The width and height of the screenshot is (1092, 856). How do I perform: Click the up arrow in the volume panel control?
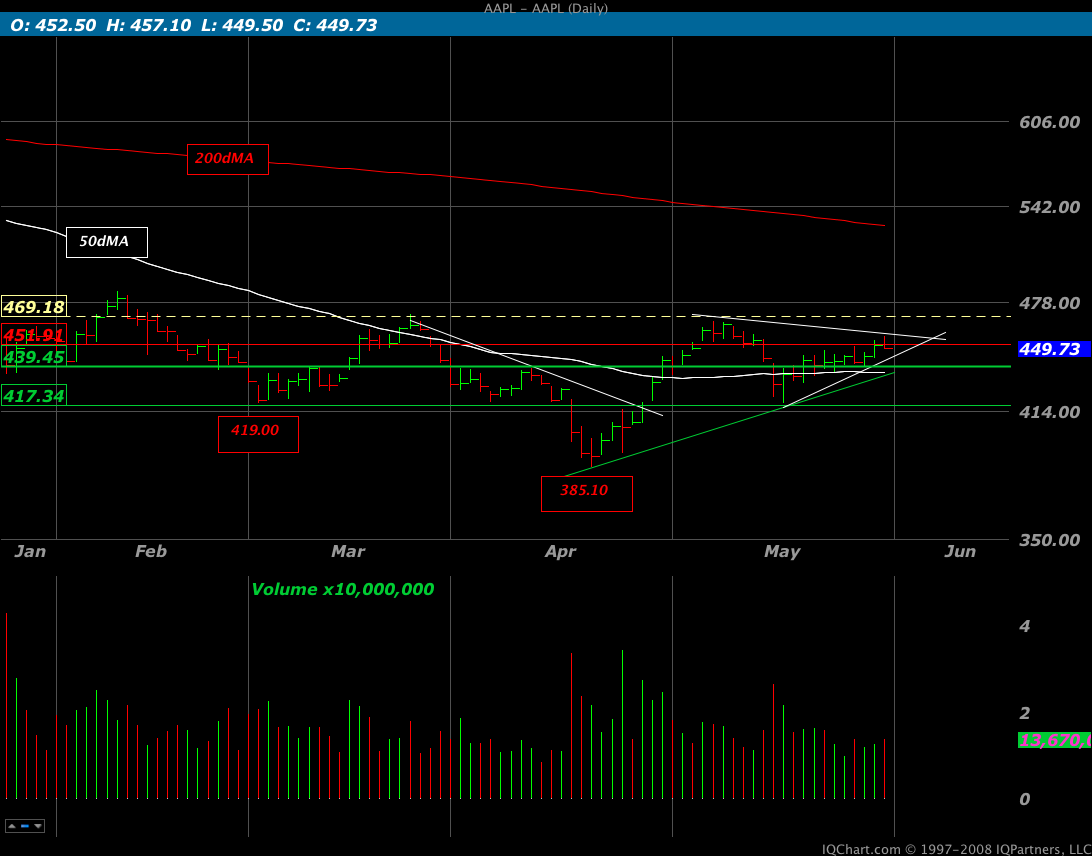pos(12,826)
